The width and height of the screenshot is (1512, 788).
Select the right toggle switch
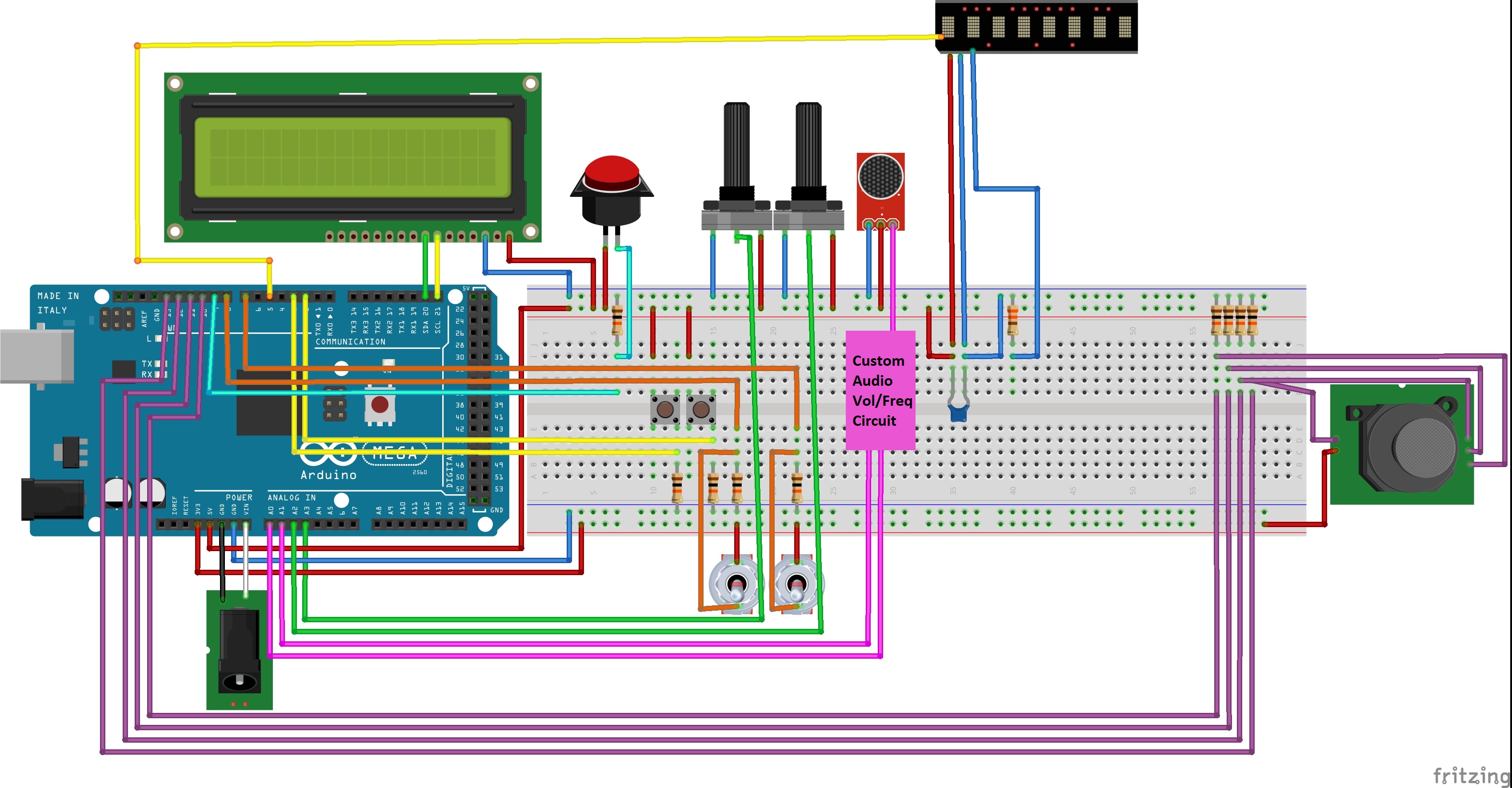coord(797,584)
